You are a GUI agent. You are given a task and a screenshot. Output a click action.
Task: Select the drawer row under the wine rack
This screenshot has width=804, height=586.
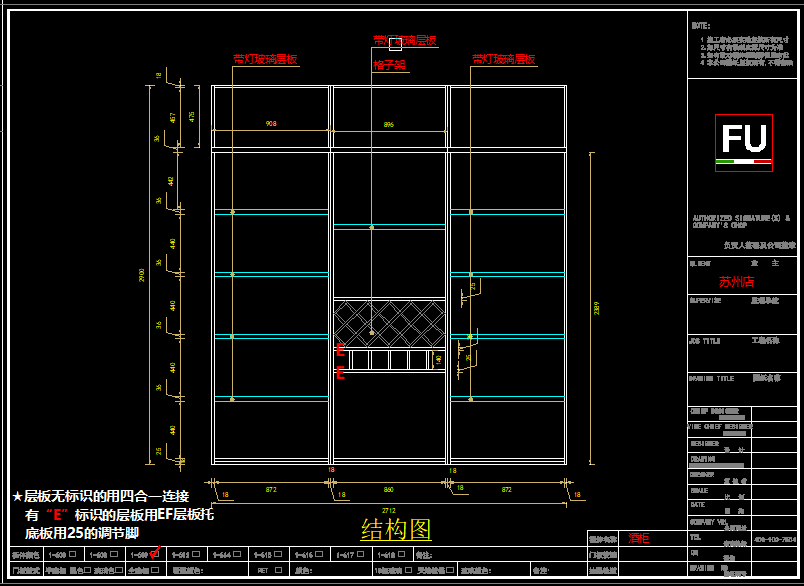point(389,360)
